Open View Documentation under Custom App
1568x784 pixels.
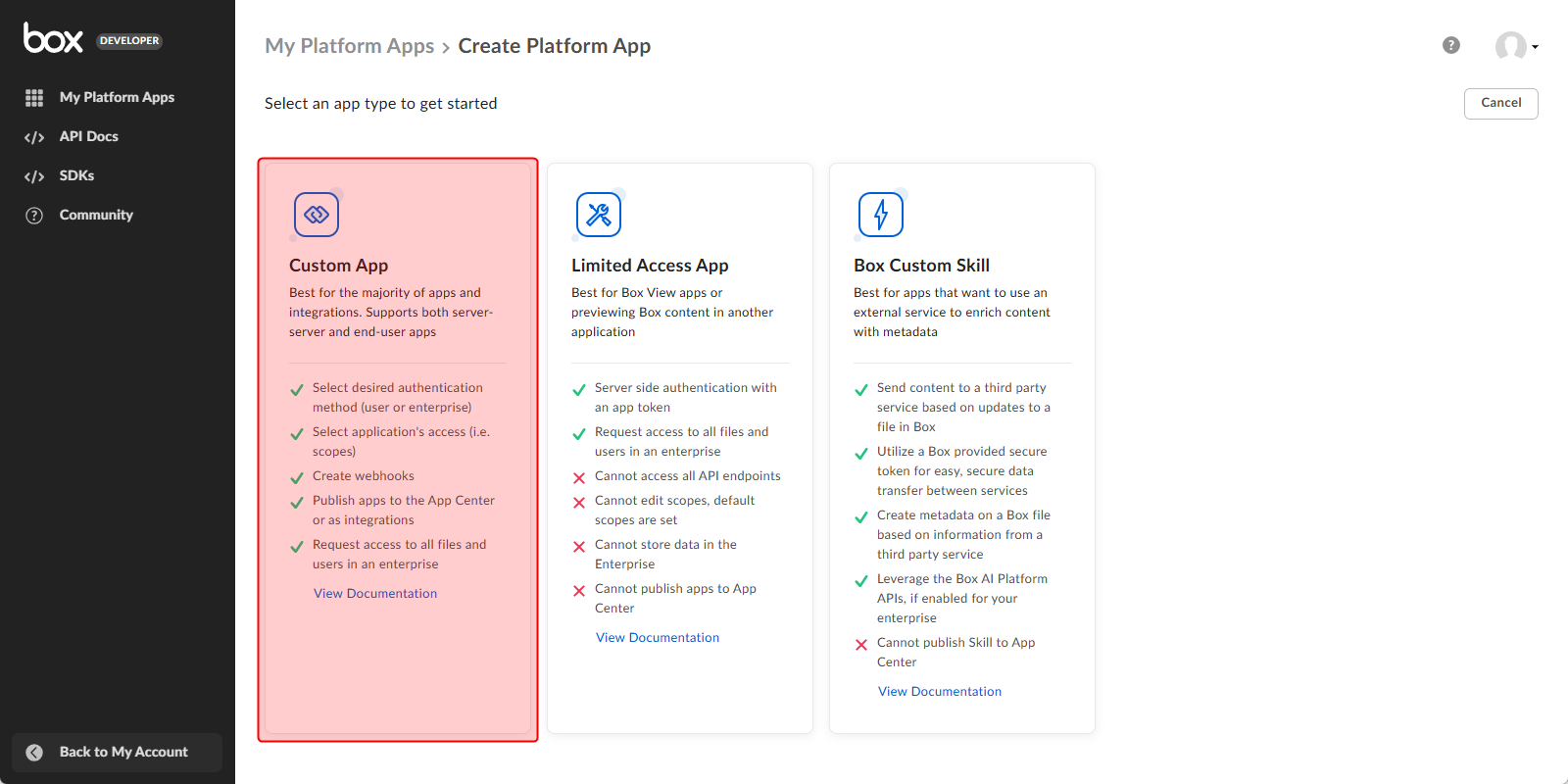click(x=375, y=594)
